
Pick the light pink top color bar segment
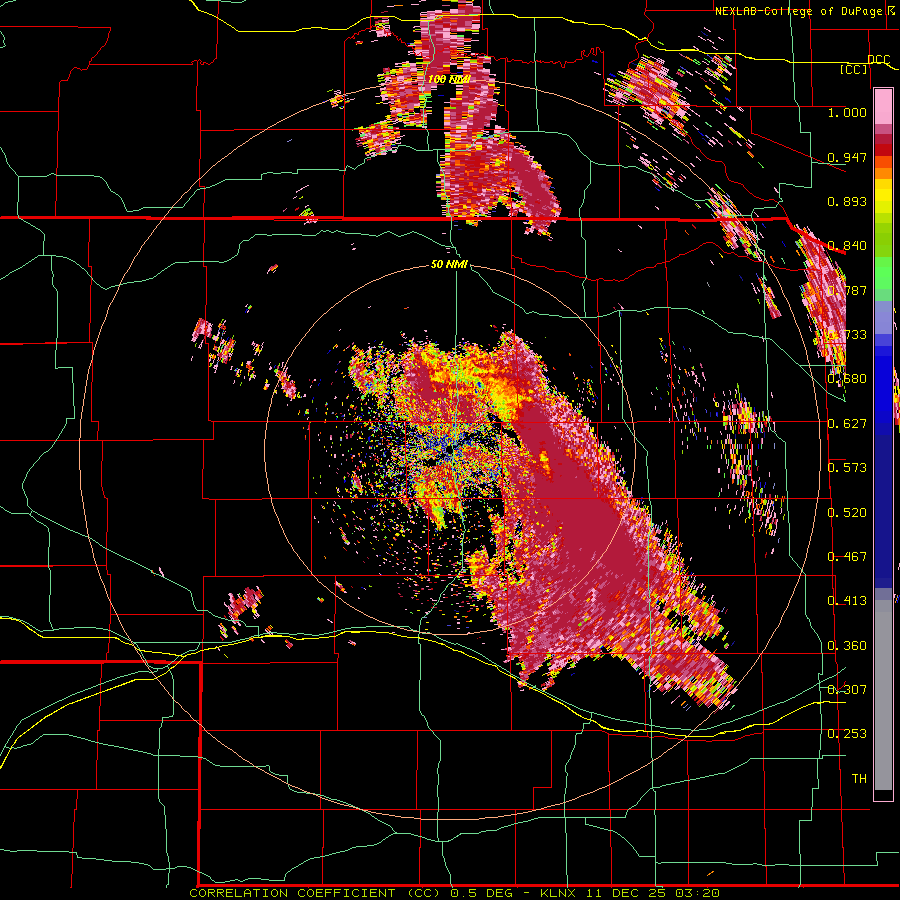tap(883, 106)
